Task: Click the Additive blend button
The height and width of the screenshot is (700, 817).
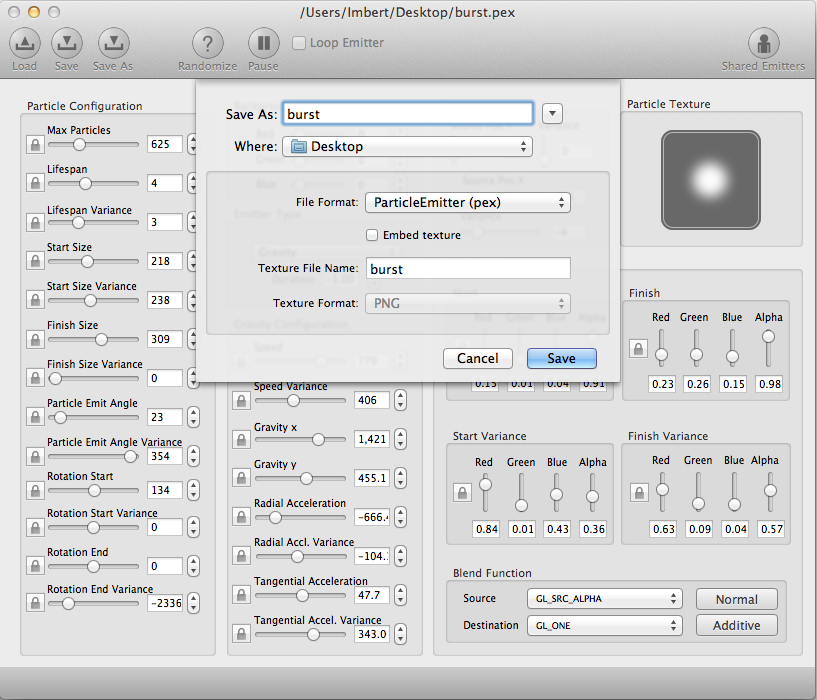Action: (x=737, y=625)
